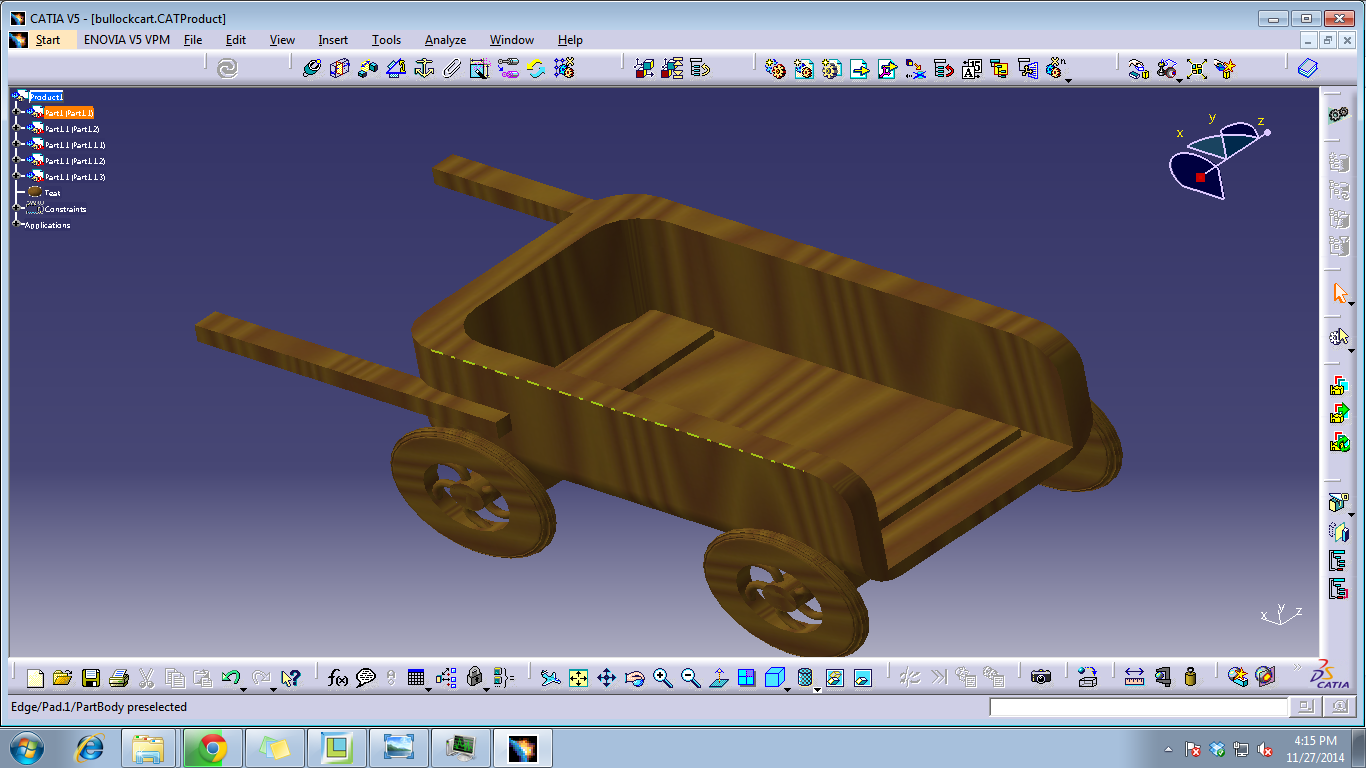This screenshot has width=1366, height=768.
Task: Open the Tools menu
Action: click(386, 40)
